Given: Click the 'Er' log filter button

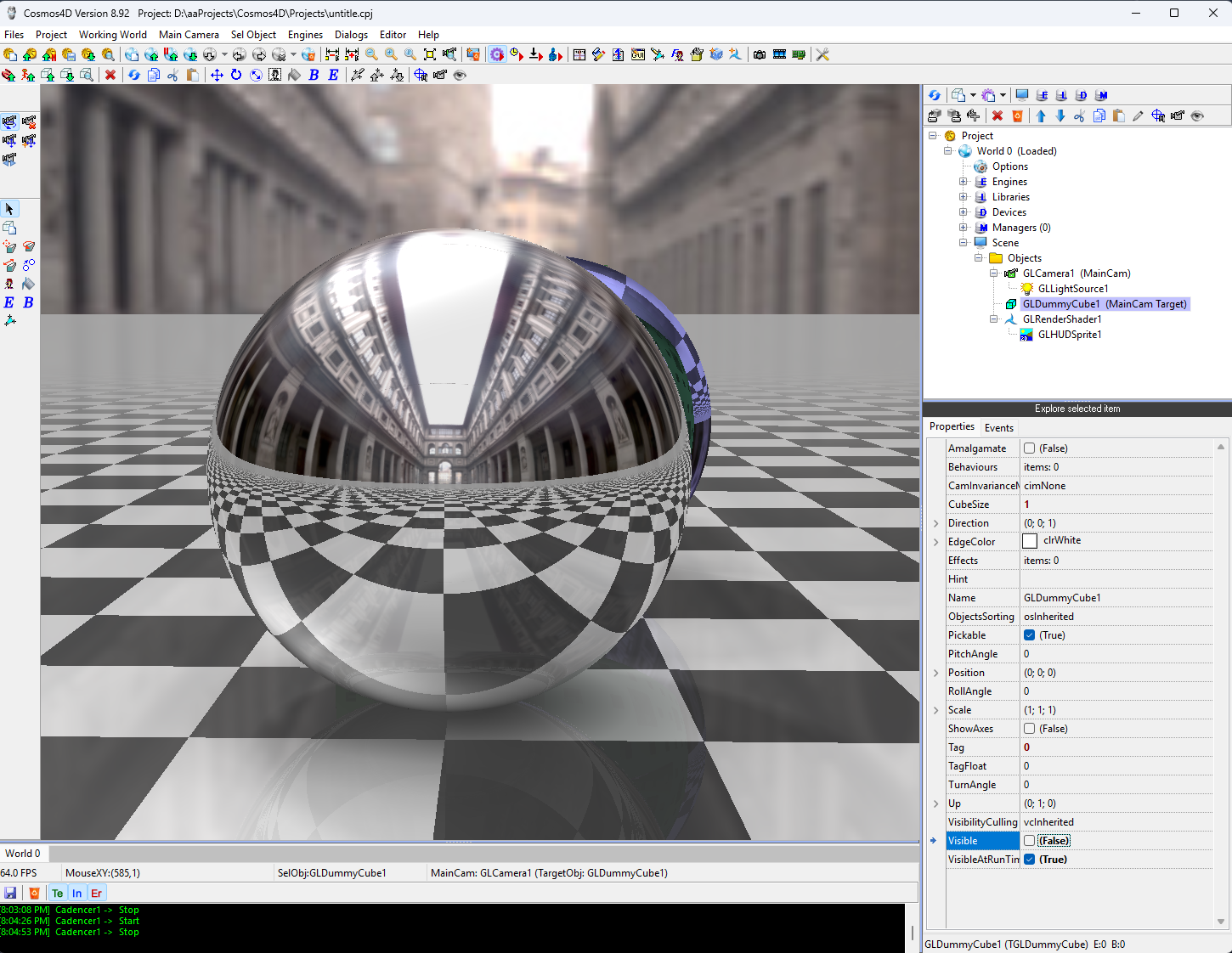Looking at the screenshot, I should (96, 893).
